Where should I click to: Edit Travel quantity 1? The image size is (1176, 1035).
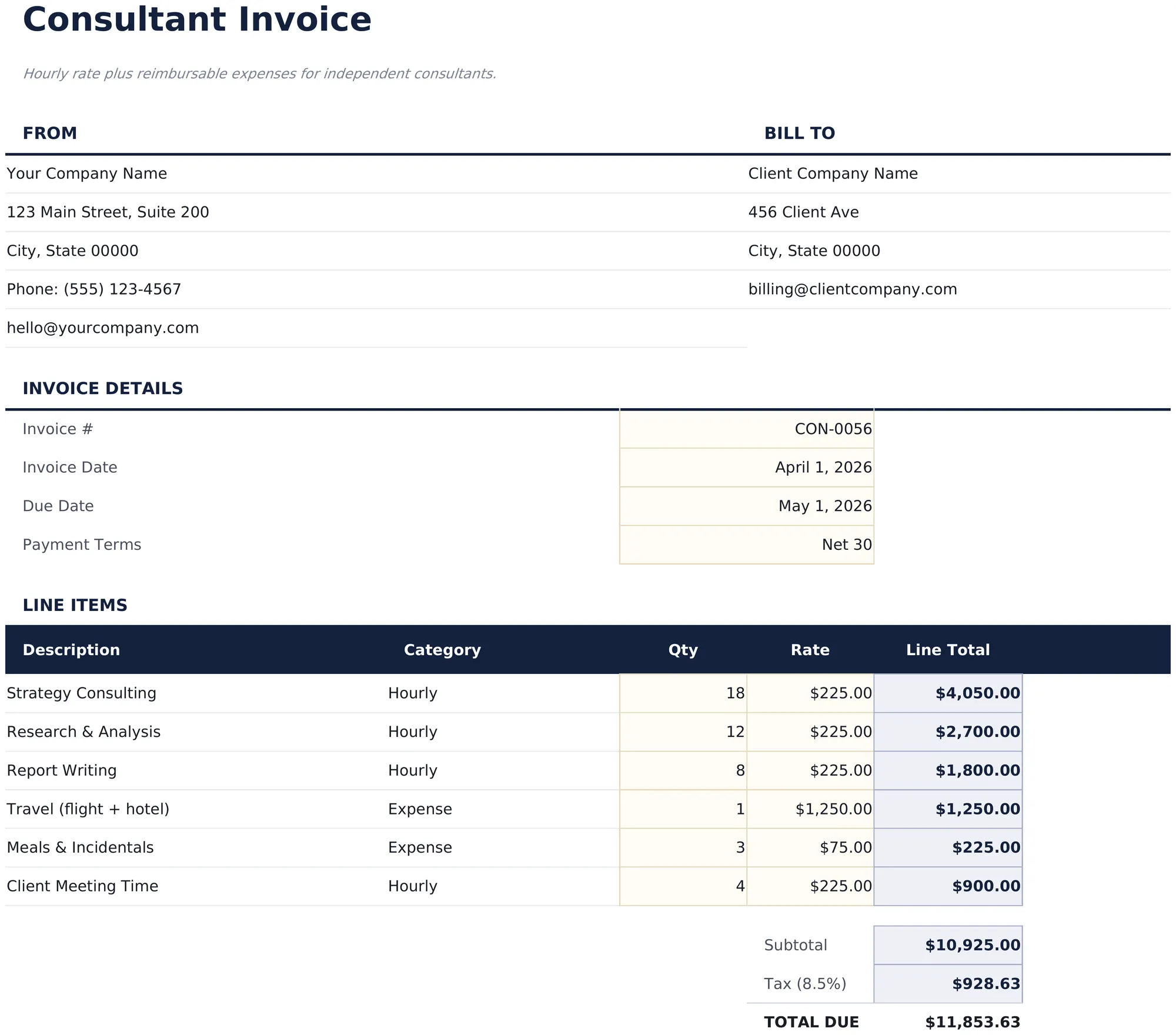pos(683,809)
